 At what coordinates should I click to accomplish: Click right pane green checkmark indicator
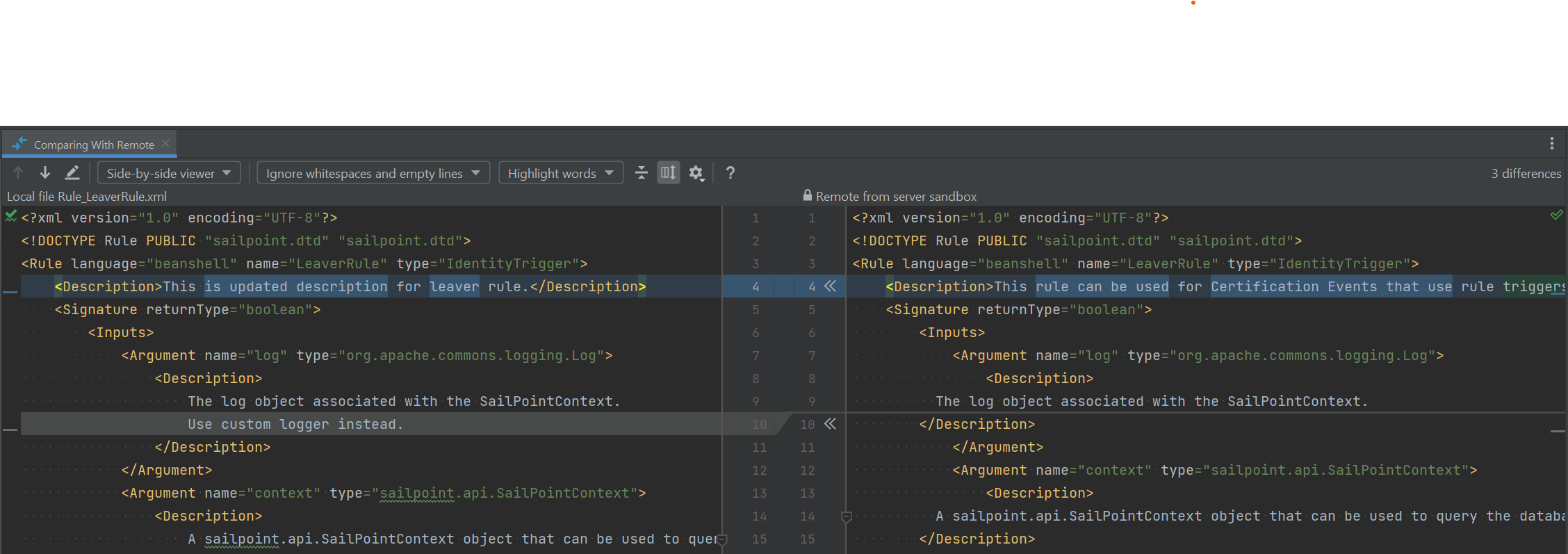1557,215
